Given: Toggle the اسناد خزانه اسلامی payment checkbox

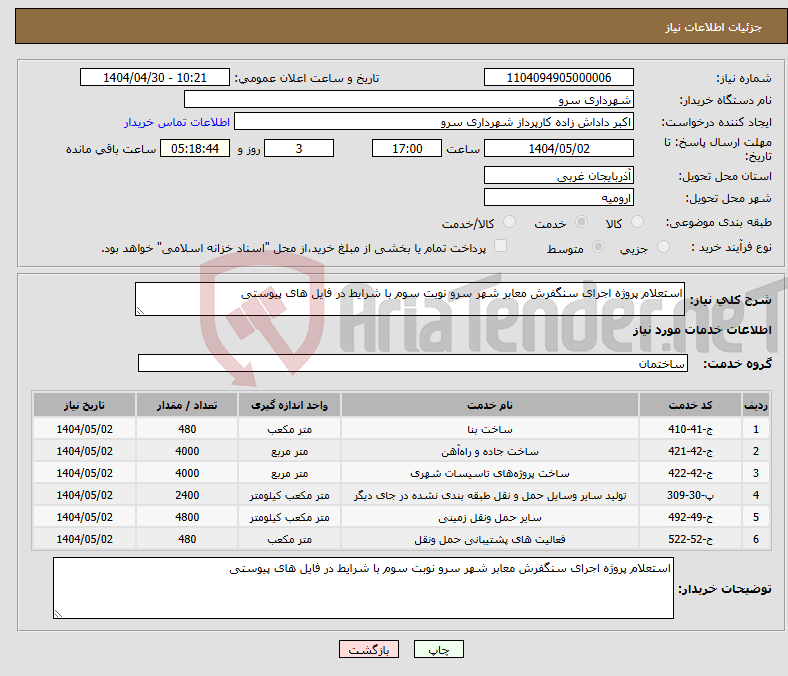Looking at the screenshot, I should click(501, 246).
